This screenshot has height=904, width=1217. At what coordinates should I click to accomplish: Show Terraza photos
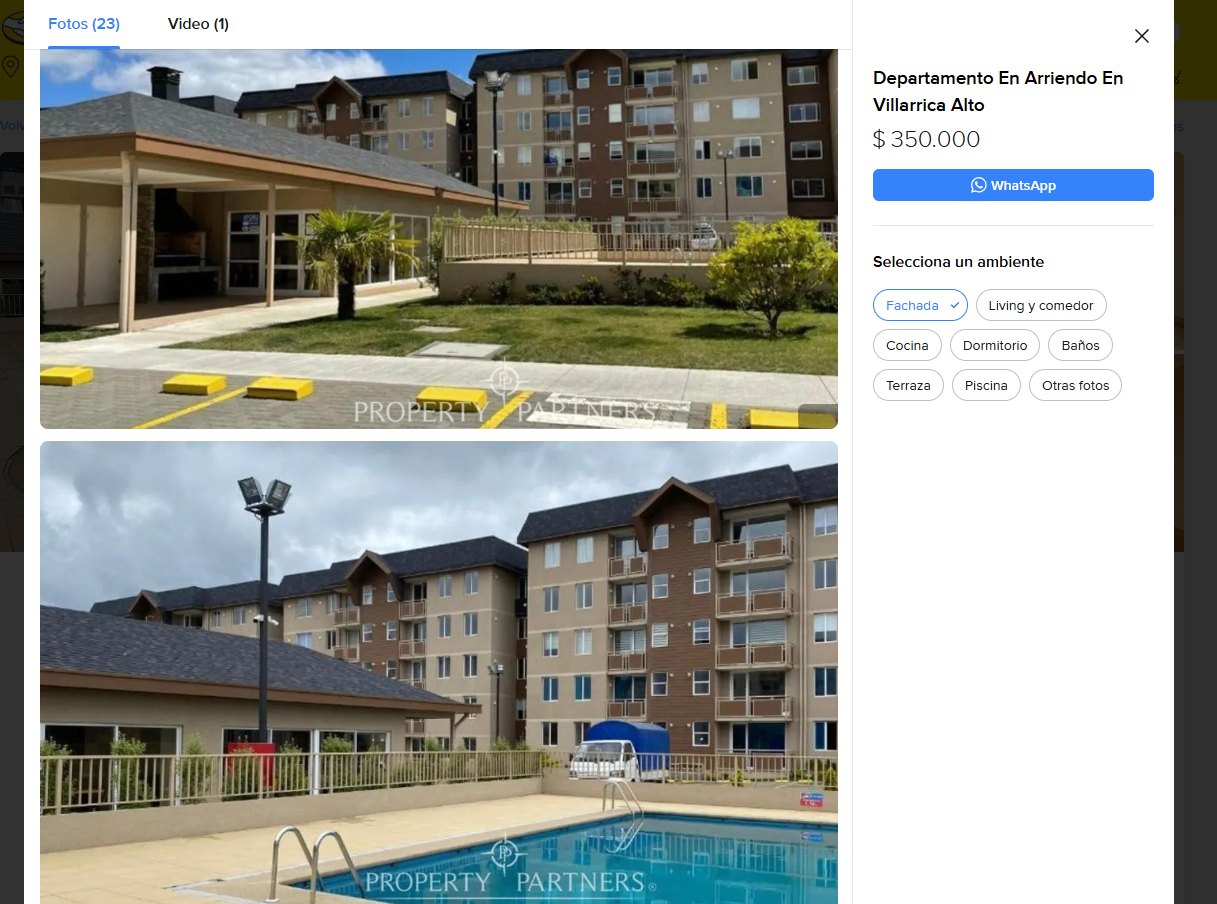pyautogui.click(x=908, y=385)
